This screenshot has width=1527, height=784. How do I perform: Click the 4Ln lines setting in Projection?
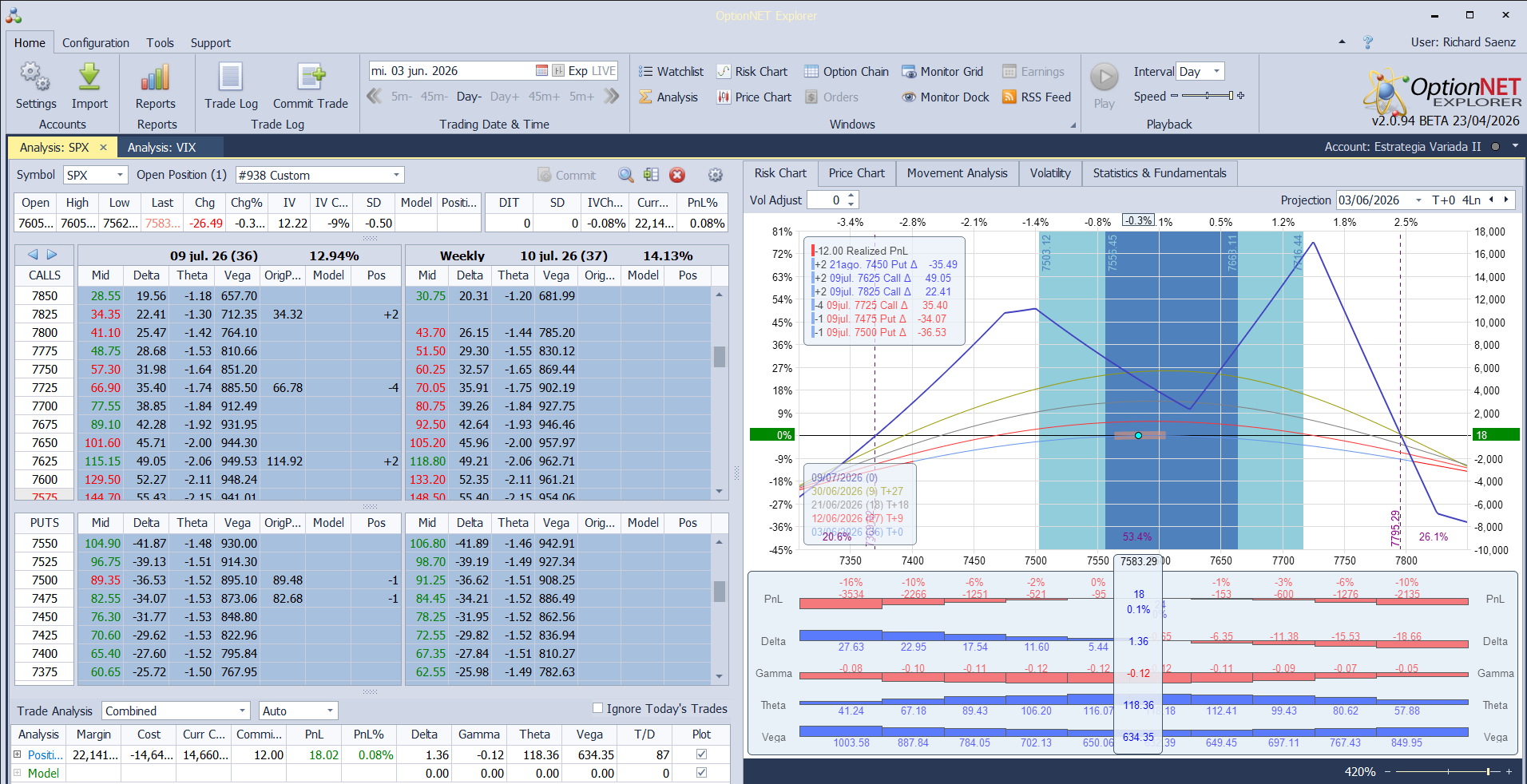click(1471, 200)
